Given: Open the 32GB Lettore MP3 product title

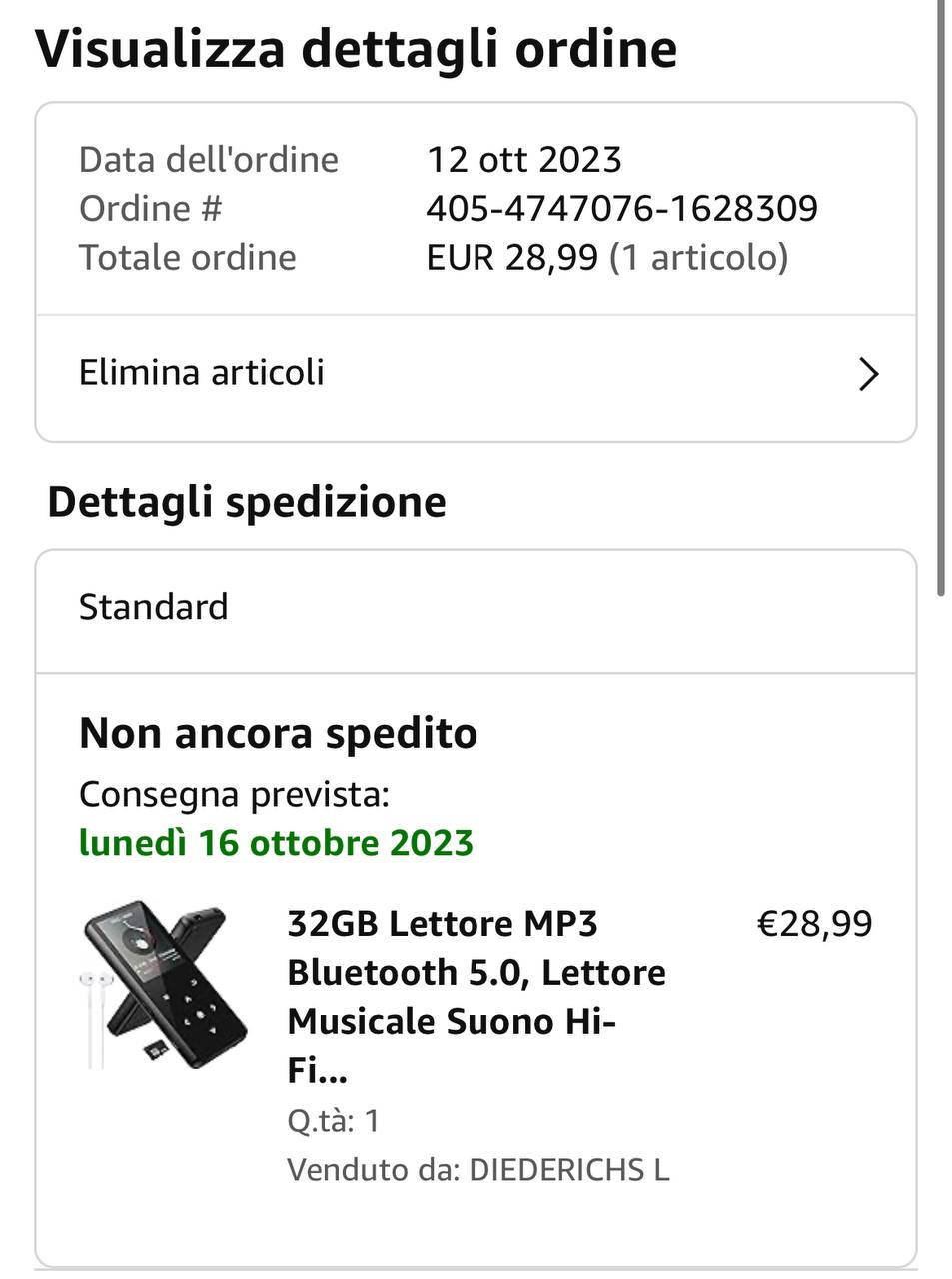Looking at the screenshot, I should (x=476, y=996).
